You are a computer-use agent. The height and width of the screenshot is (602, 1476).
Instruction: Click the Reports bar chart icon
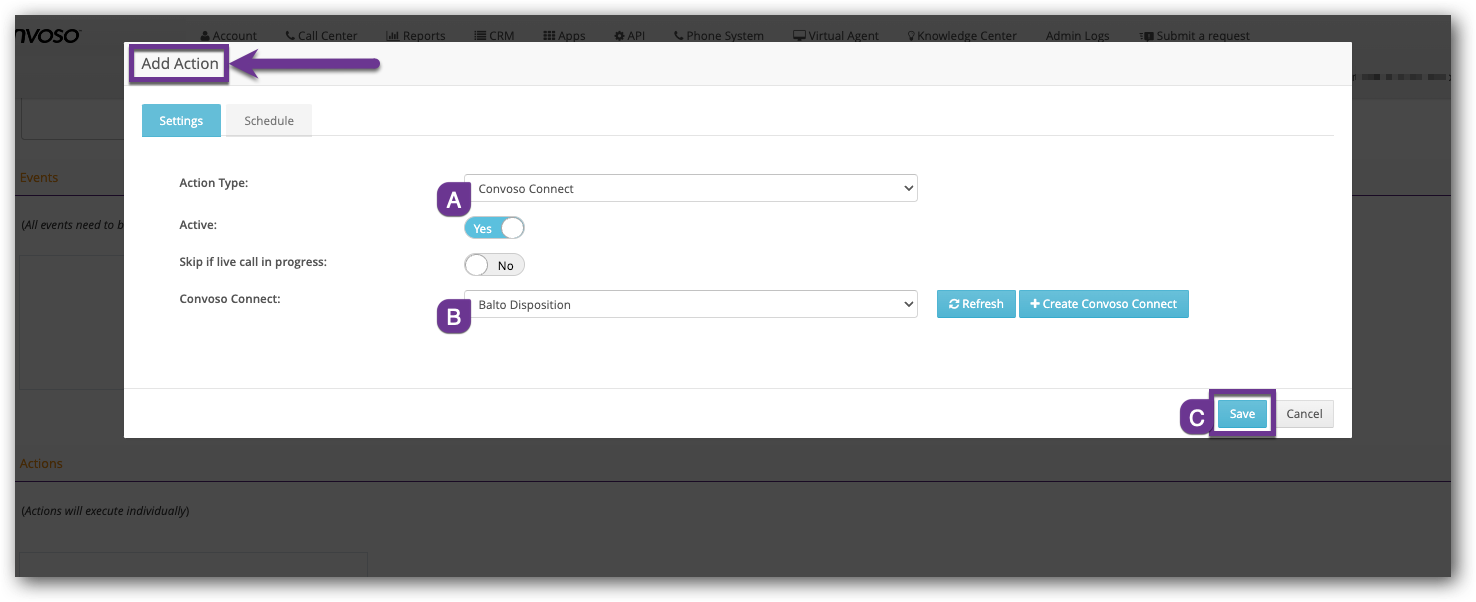(x=392, y=36)
